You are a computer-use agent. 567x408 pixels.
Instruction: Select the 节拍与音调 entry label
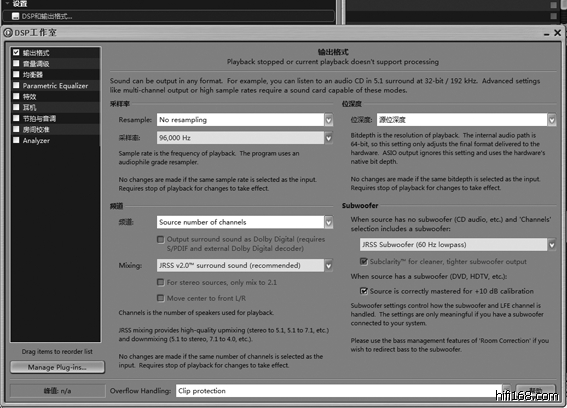[x=39, y=119]
